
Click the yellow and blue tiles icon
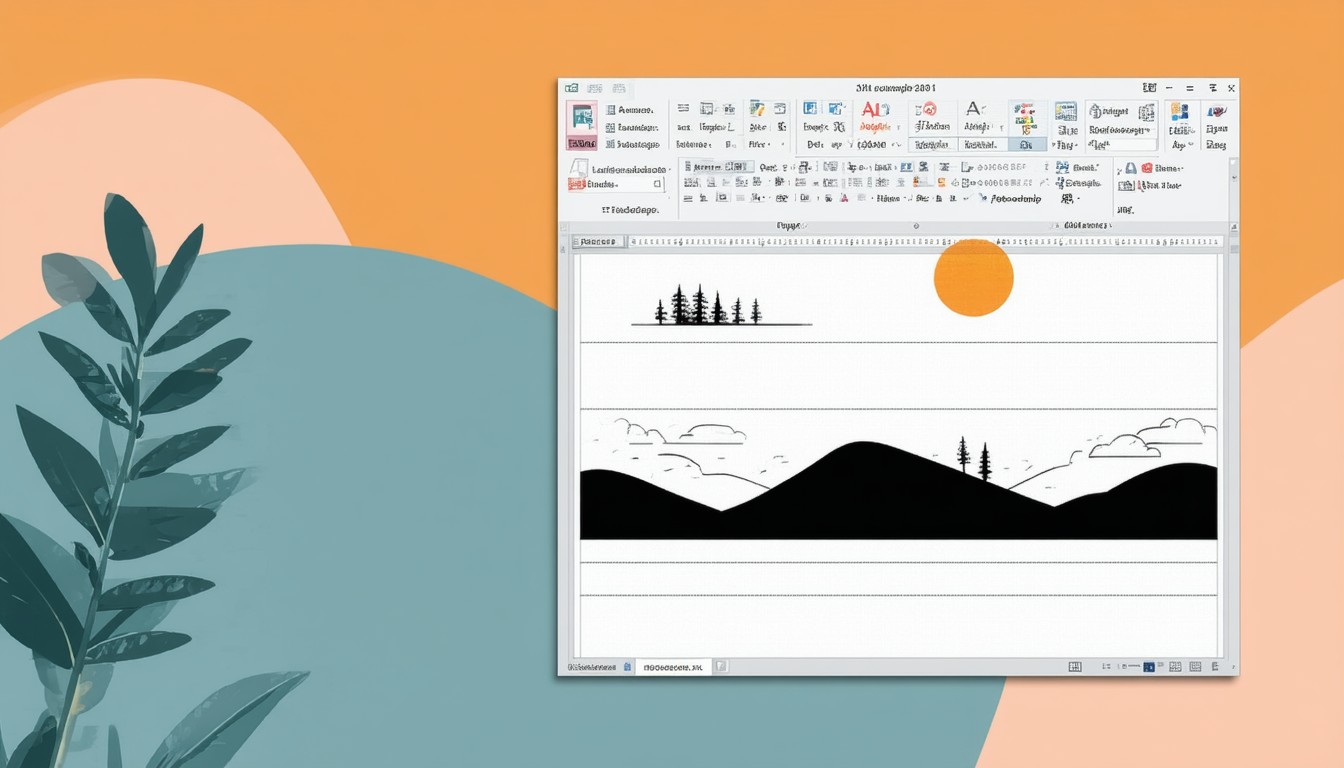tap(1180, 111)
